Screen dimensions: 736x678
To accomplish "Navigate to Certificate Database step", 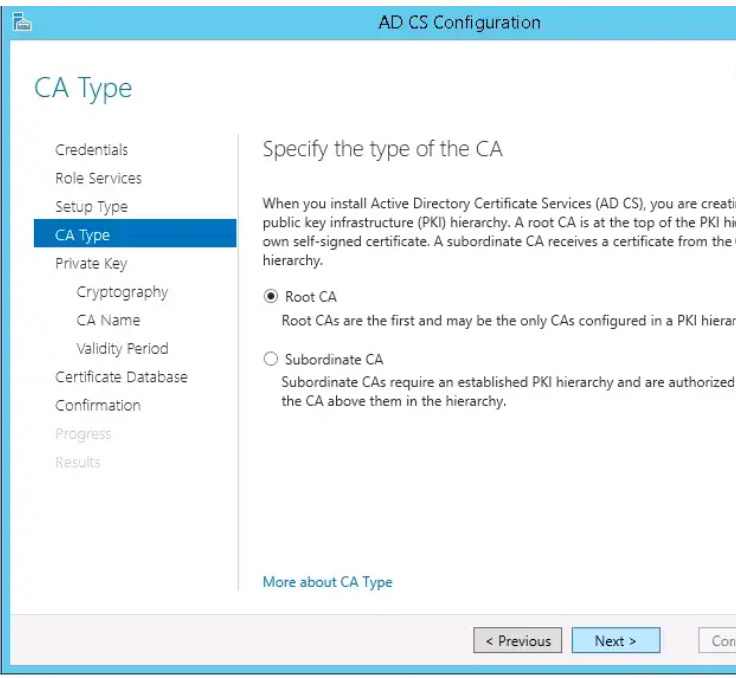I will (x=121, y=377).
